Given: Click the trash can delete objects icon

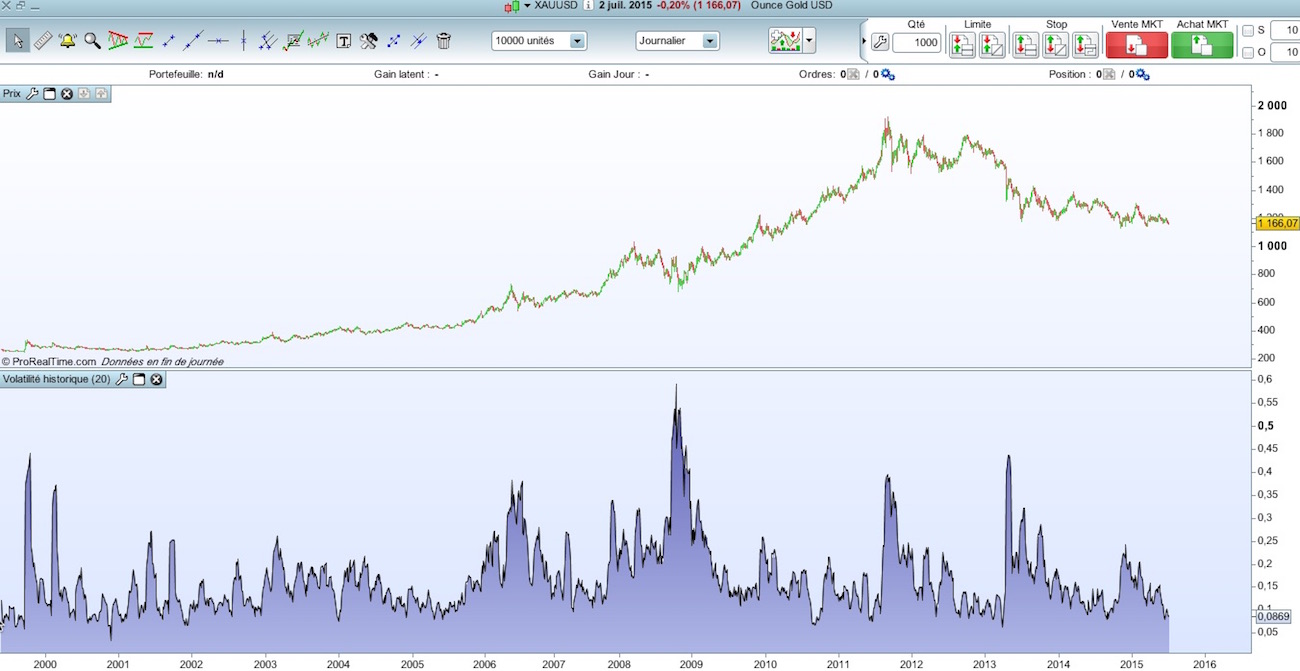Looking at the screenshot, I should pyautogui.click(x=444, y=41).
